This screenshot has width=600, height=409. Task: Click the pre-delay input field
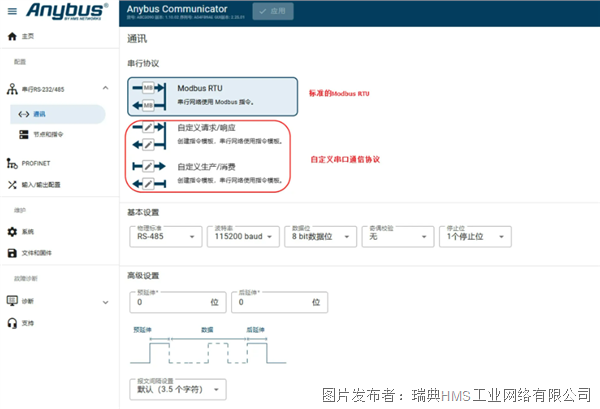[178, 302]
